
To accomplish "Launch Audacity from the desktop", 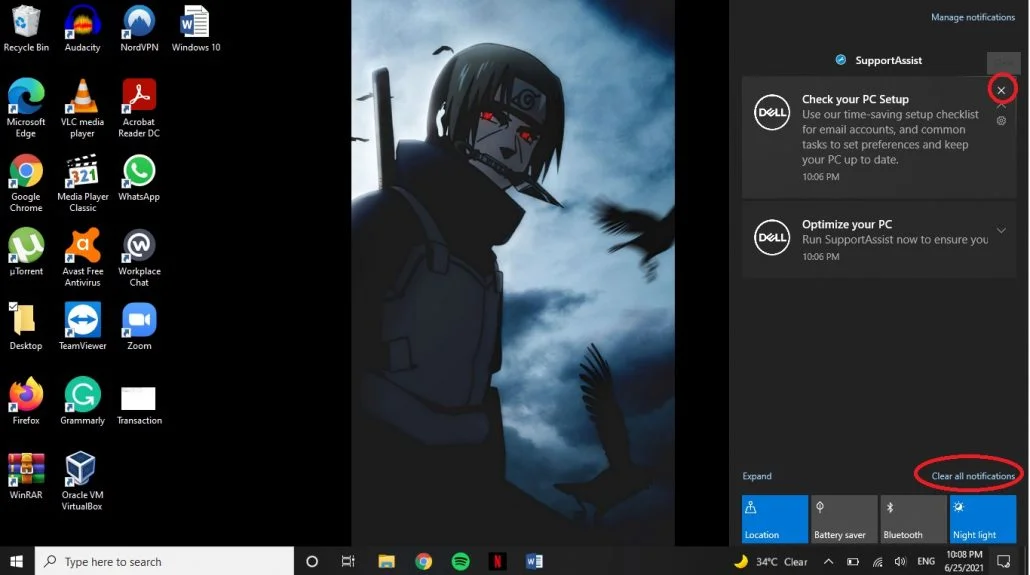I will pos(82,28).
